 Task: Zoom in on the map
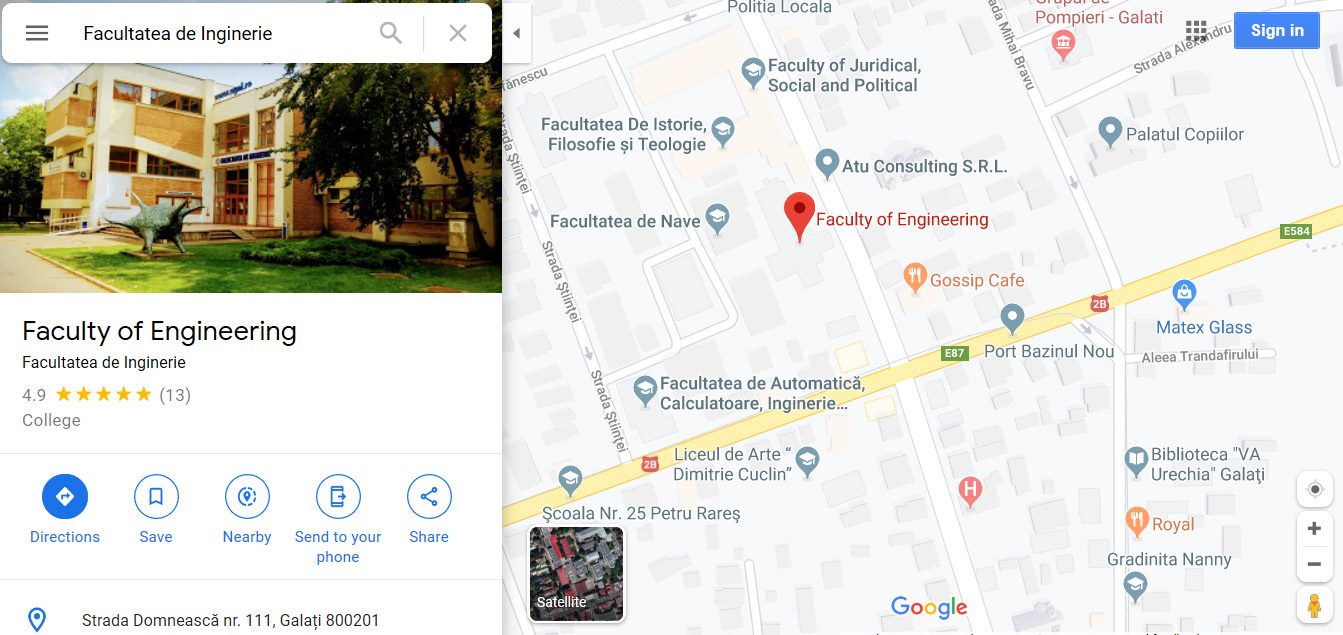pyautogui.click(x=1314, y=529)
